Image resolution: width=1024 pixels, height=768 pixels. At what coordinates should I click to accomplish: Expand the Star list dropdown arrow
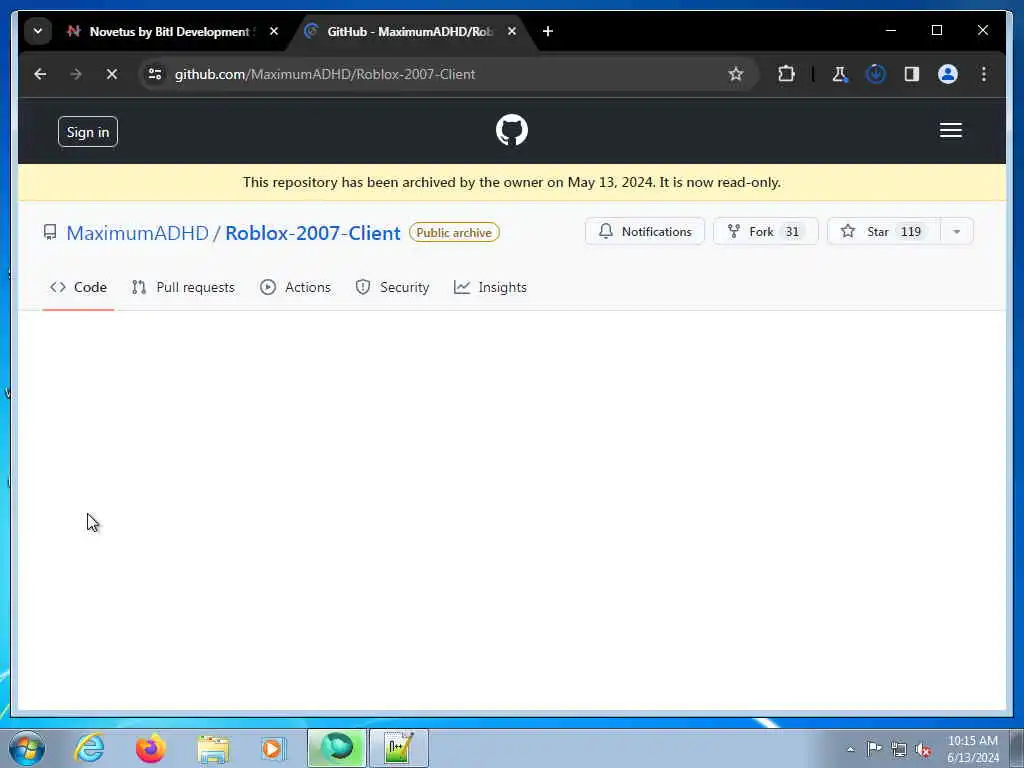click(957, 231)
